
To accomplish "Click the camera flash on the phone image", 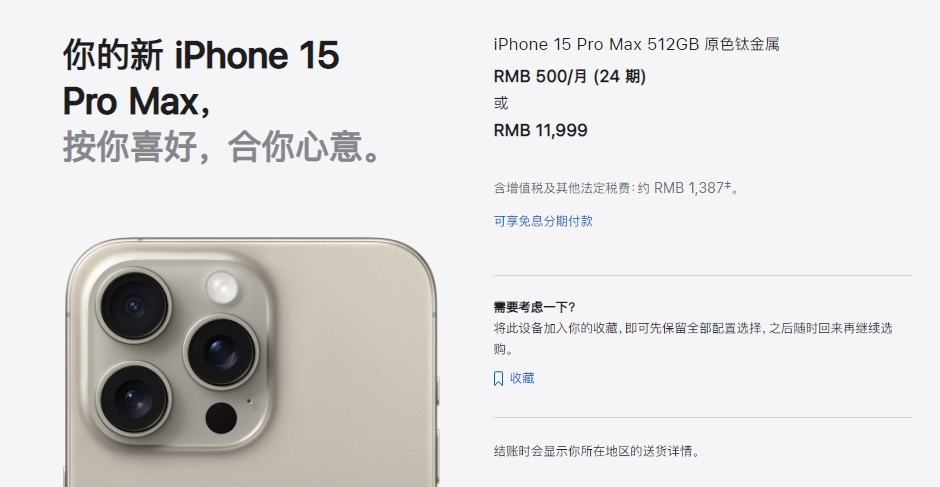I will click(x=222, y=287).
